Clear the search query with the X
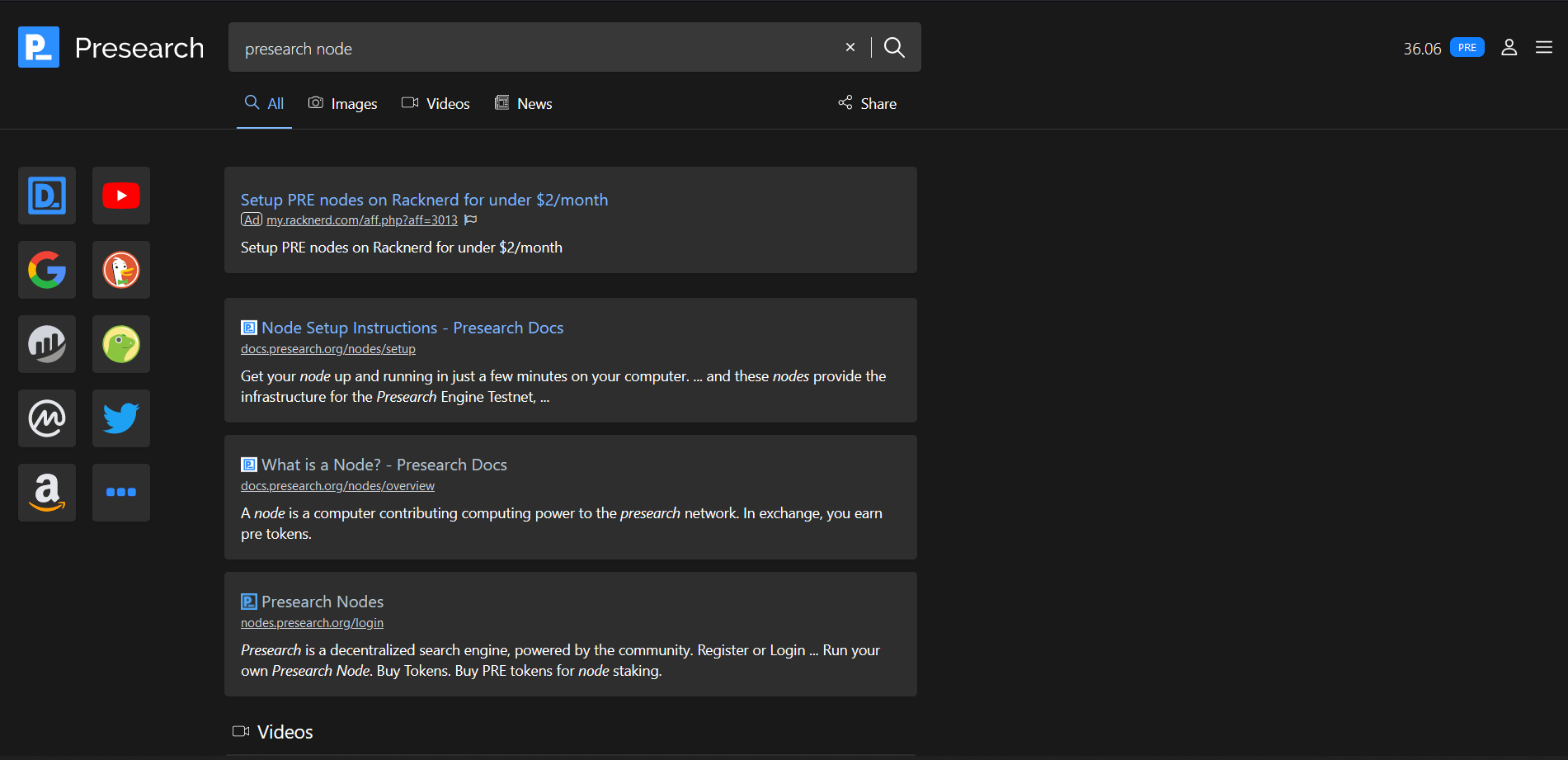The width and height of the screenshot is (1568, 760). [850, 47]
